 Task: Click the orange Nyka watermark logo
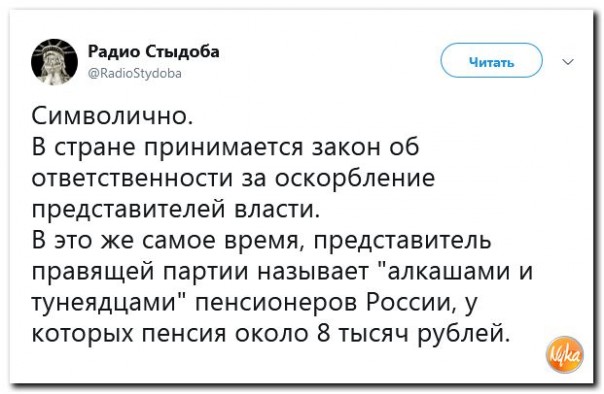click(565, 355)
